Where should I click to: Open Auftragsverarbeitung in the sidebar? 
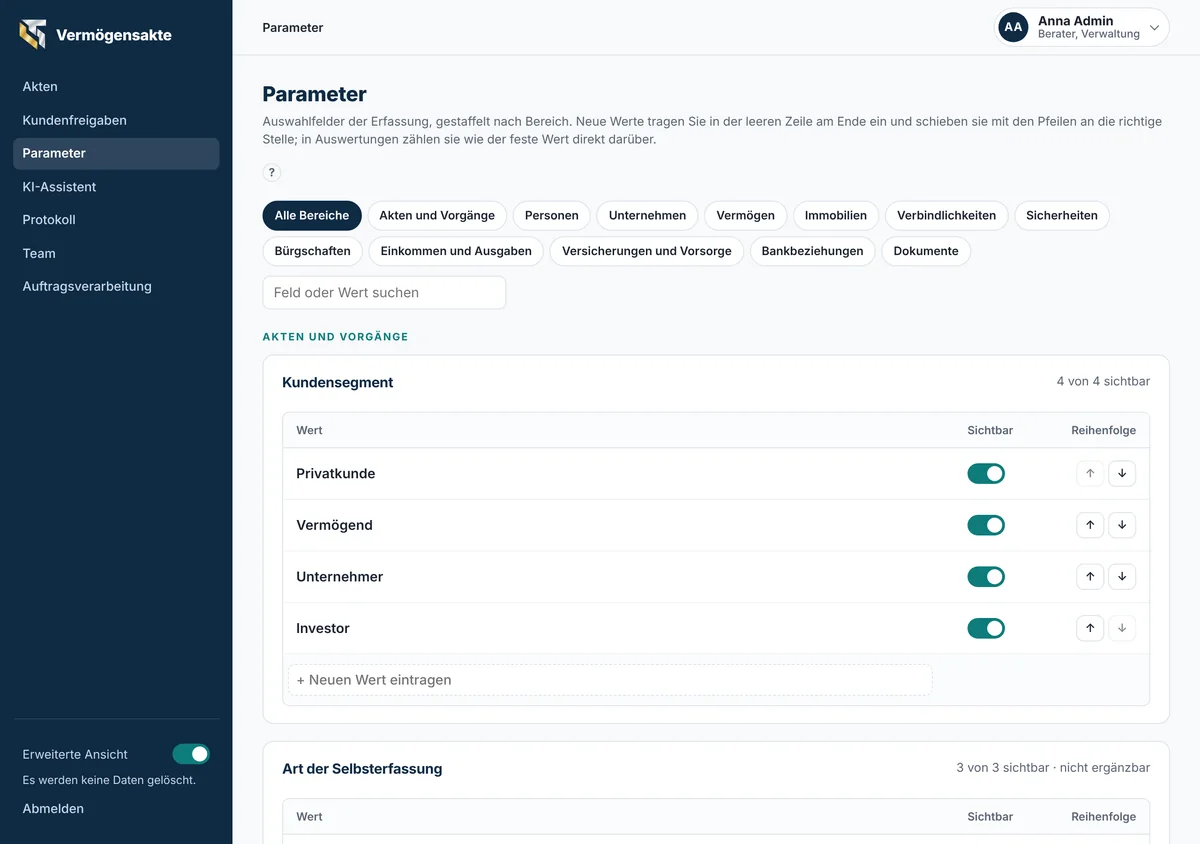pyautogui.click(x=116, y=286)
